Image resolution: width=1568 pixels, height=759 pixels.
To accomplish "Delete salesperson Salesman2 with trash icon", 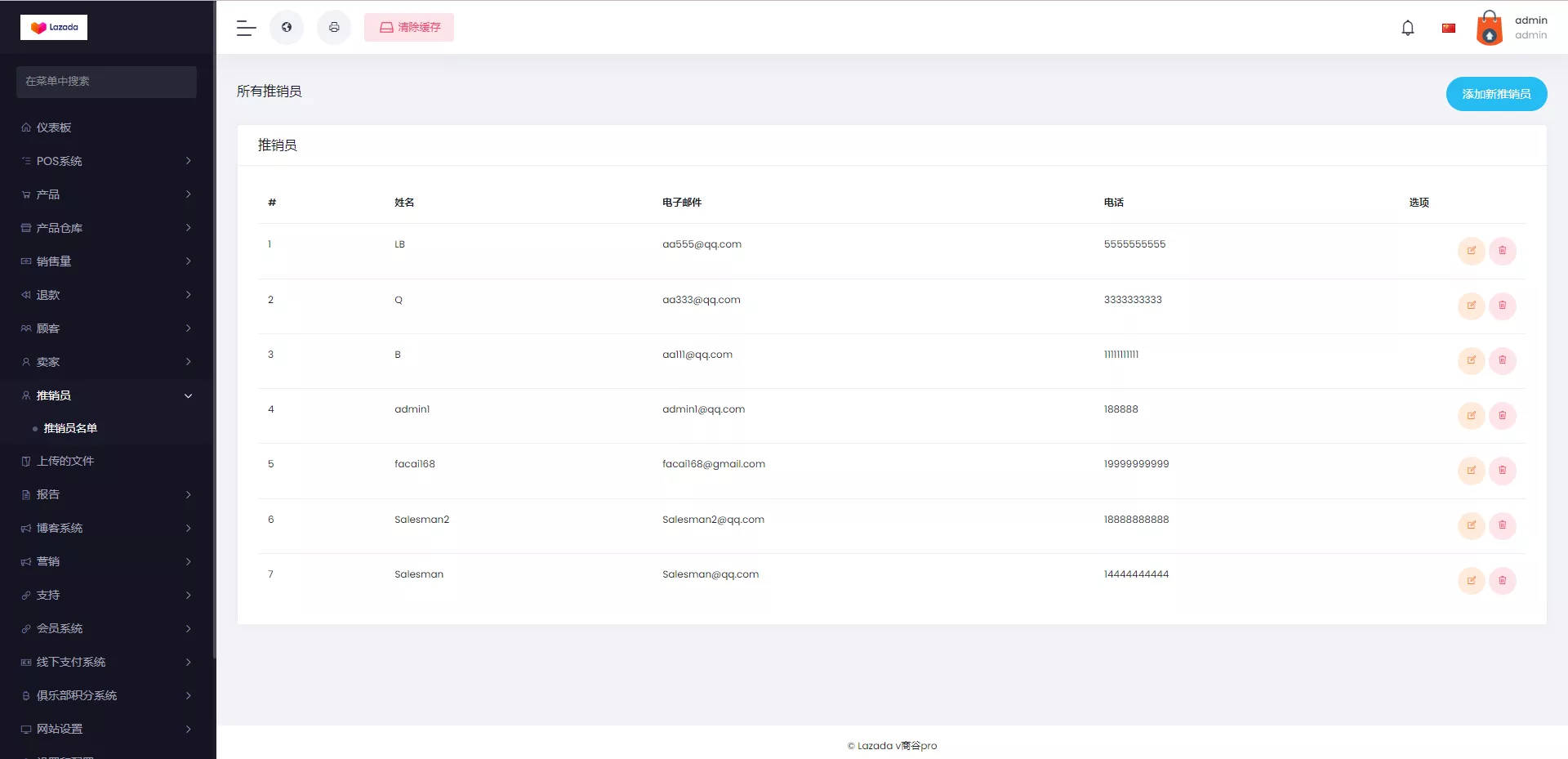I will point(1502,525).
